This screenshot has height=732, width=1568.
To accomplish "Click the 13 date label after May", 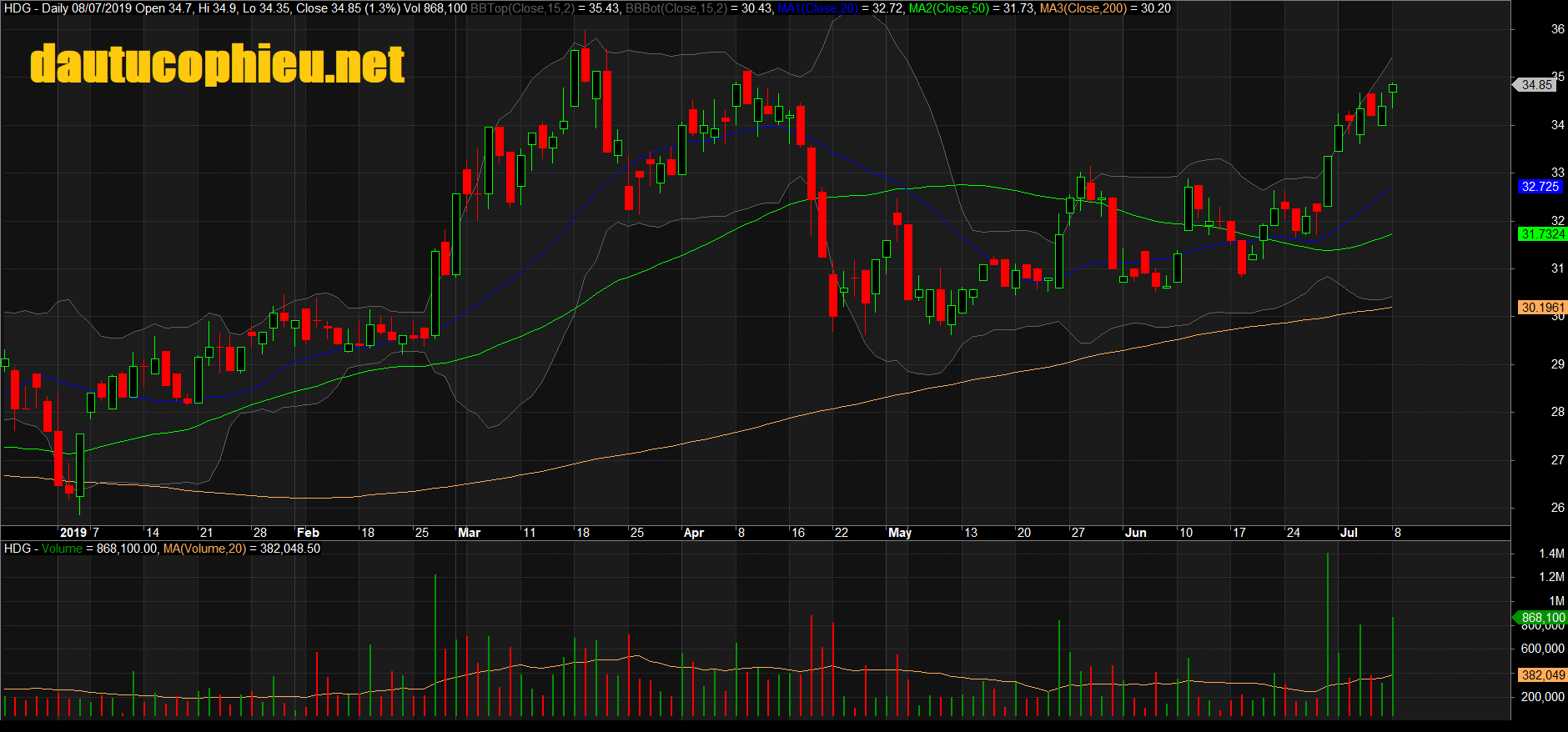I will 971,533.
